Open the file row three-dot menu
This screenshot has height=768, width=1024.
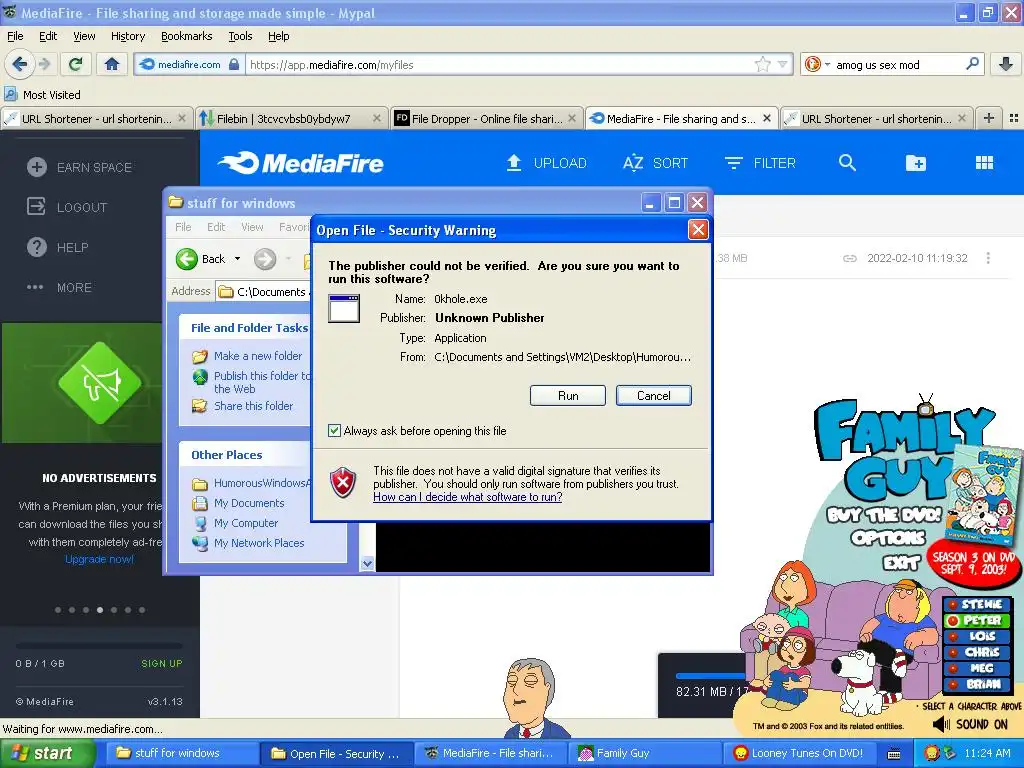988,258
